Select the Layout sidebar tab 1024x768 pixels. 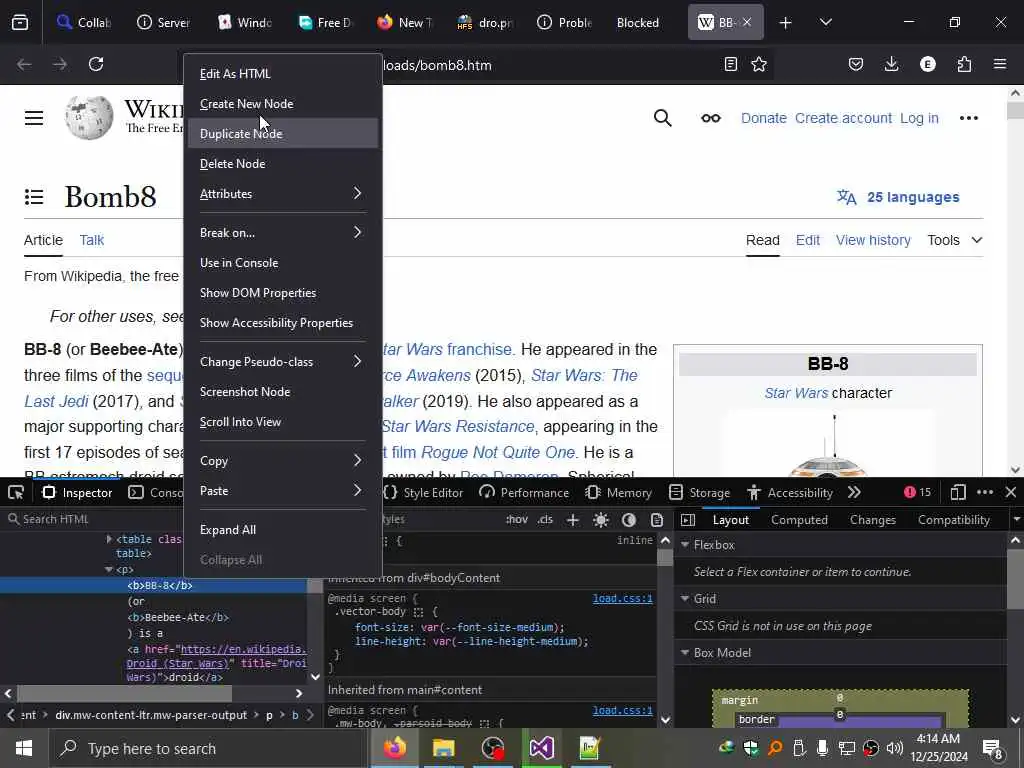click(x=731, y=520)
